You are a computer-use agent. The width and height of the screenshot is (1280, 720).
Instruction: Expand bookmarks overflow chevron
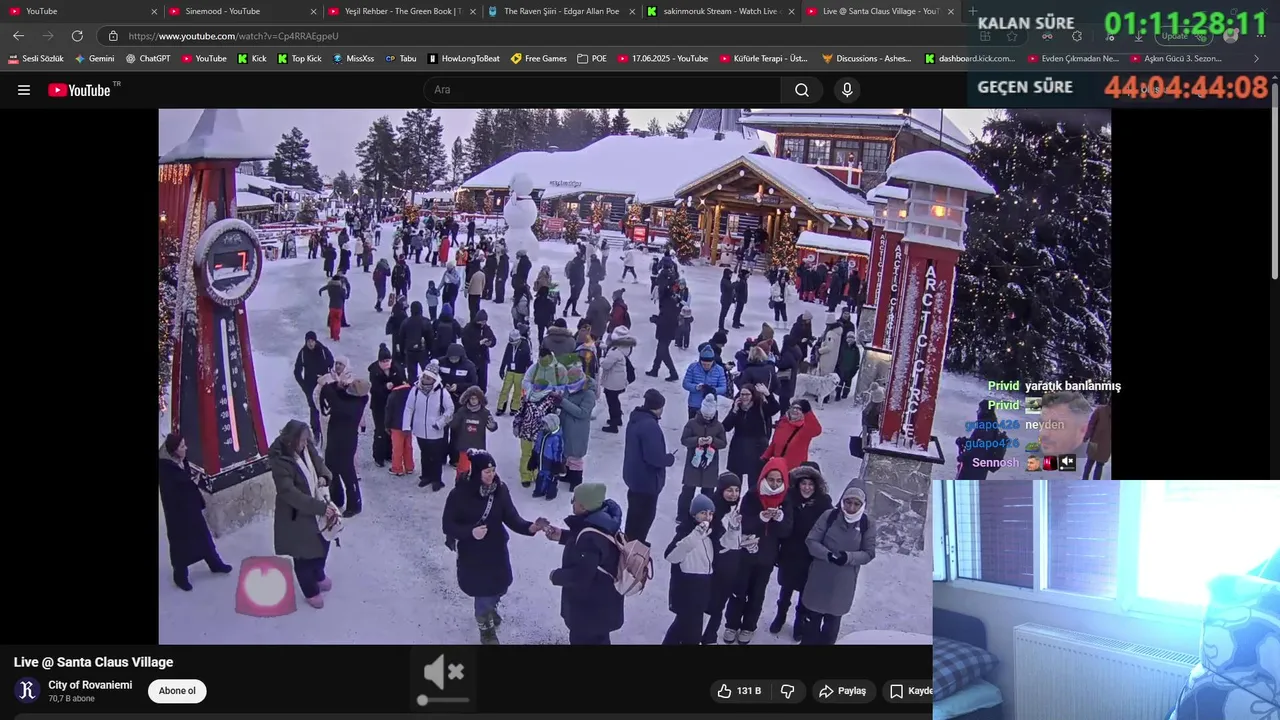click(x=1257, y=59)
